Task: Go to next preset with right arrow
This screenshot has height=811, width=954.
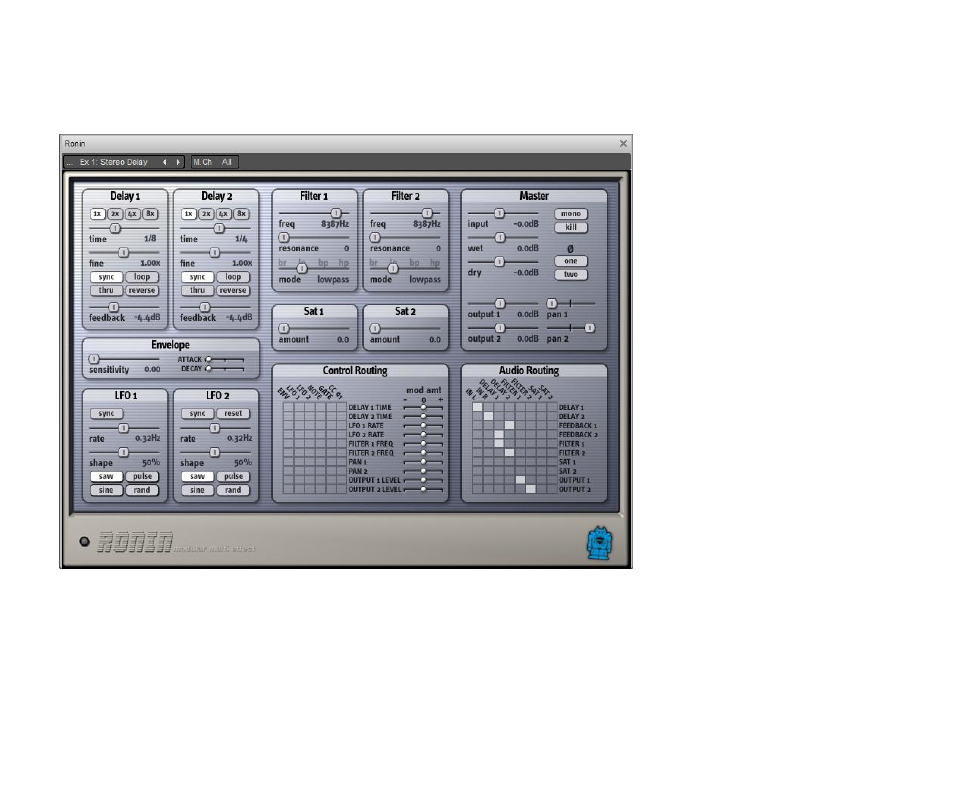Action: point(178,162)
